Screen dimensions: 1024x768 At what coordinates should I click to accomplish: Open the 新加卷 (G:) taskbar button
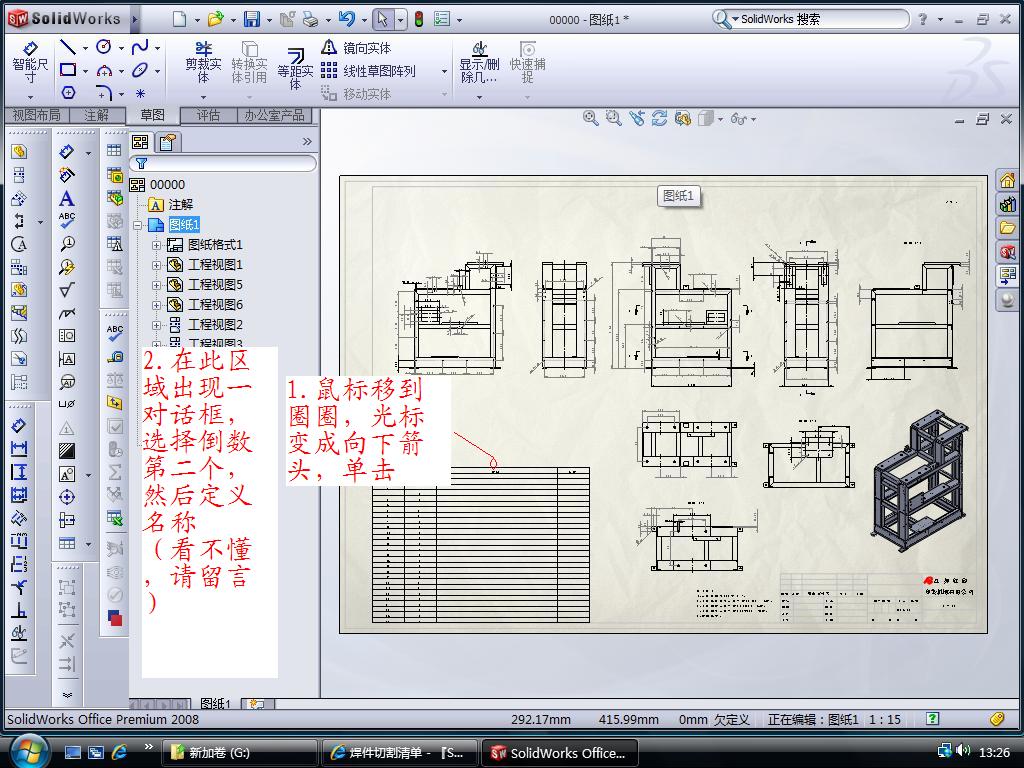(x=240, y=752)
